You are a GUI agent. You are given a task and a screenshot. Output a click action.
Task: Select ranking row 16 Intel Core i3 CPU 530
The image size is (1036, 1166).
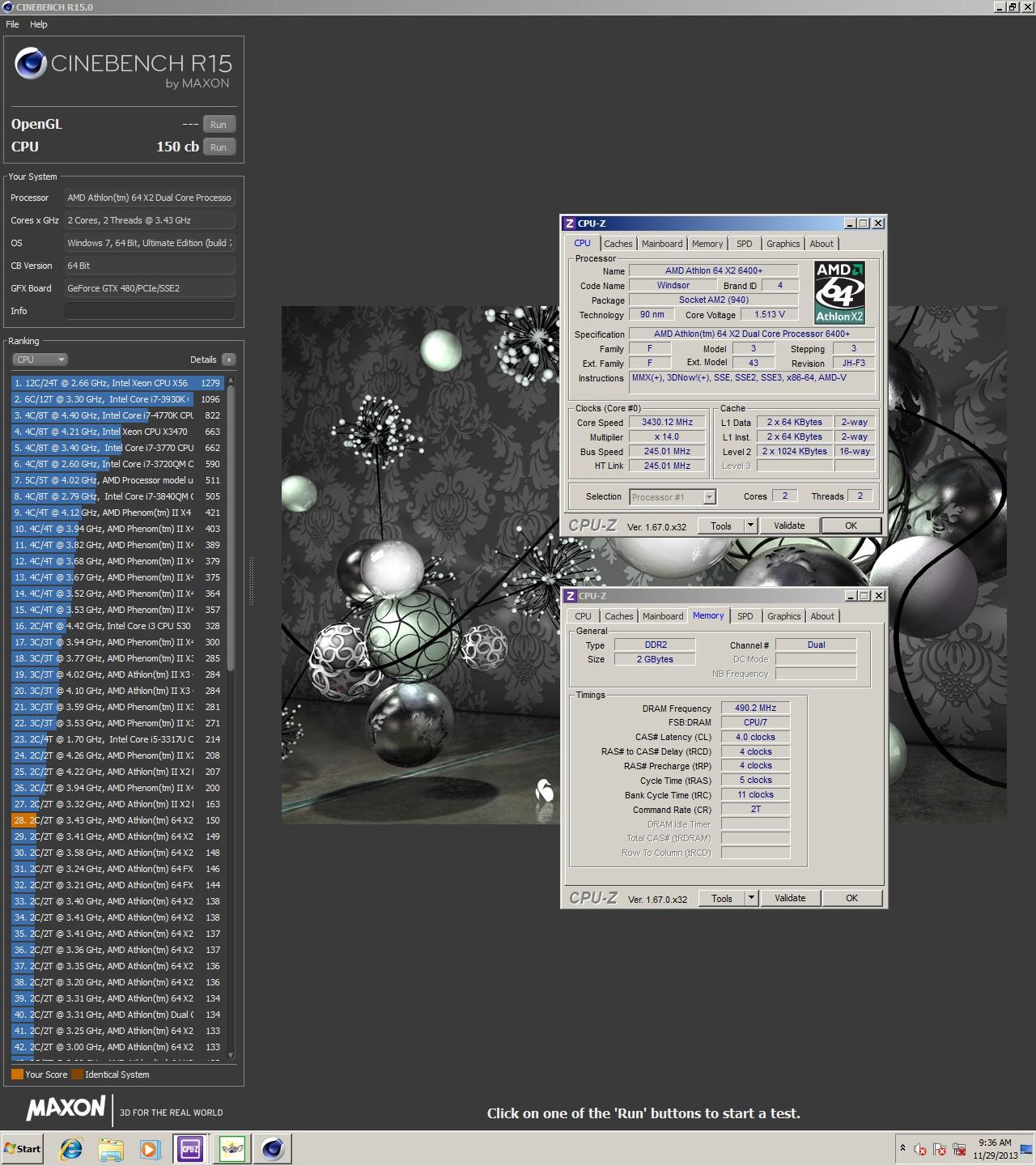point(118,626)
